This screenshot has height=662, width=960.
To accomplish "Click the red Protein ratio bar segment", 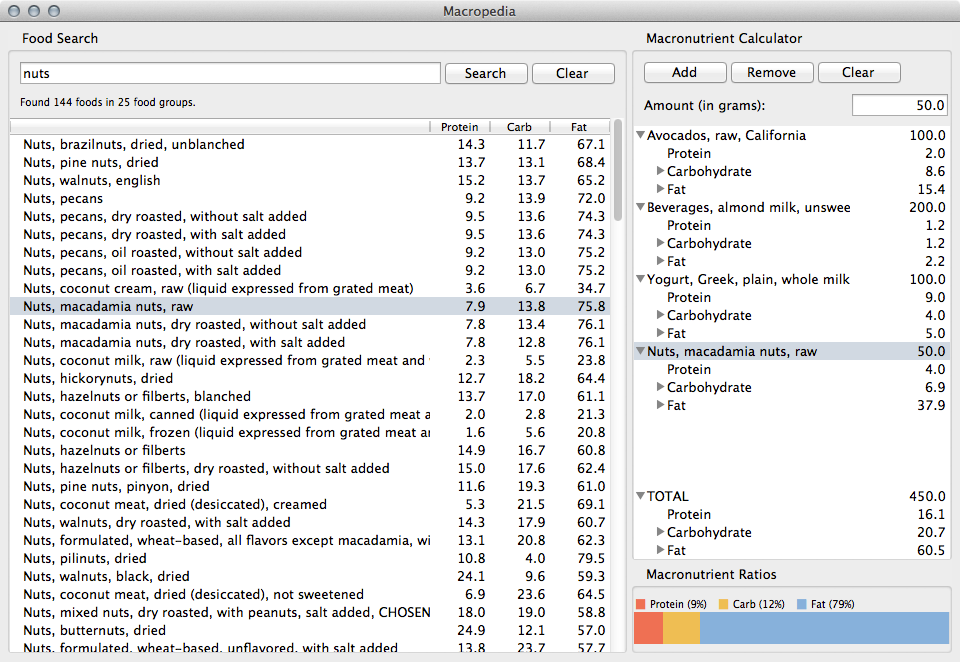I will coord(648,628).
